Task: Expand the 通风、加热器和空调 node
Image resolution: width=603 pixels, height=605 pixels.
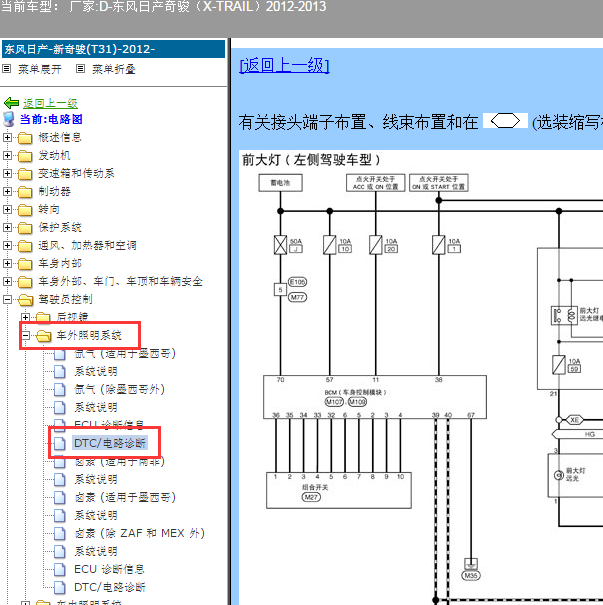Action: pos(7,245)
